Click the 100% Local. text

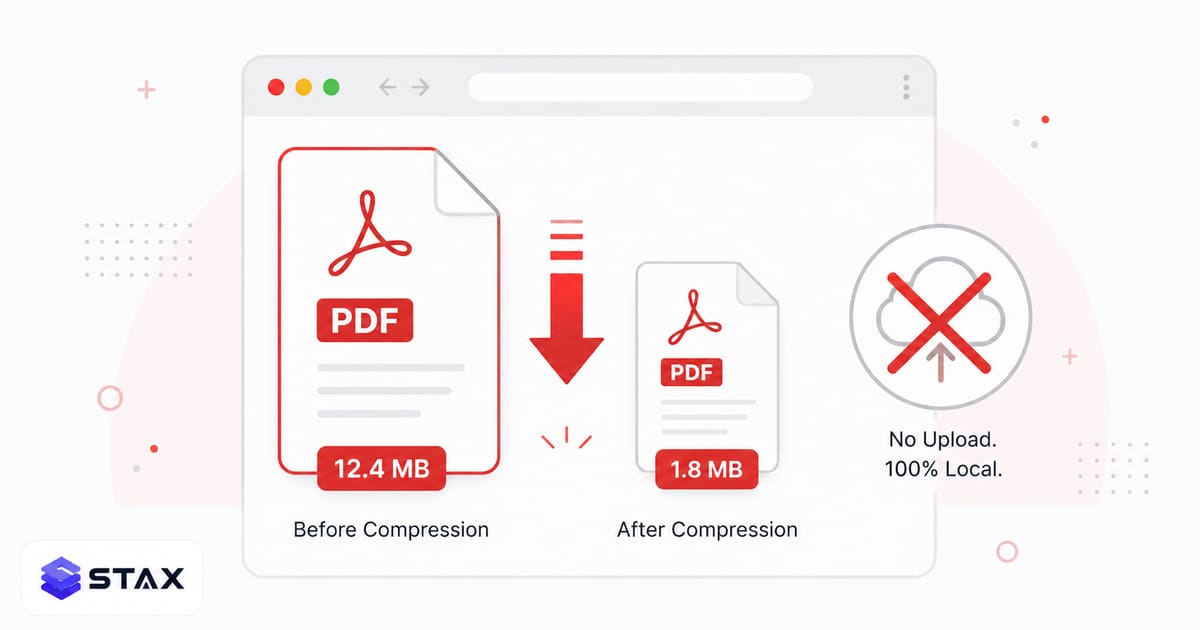point(942,468)
